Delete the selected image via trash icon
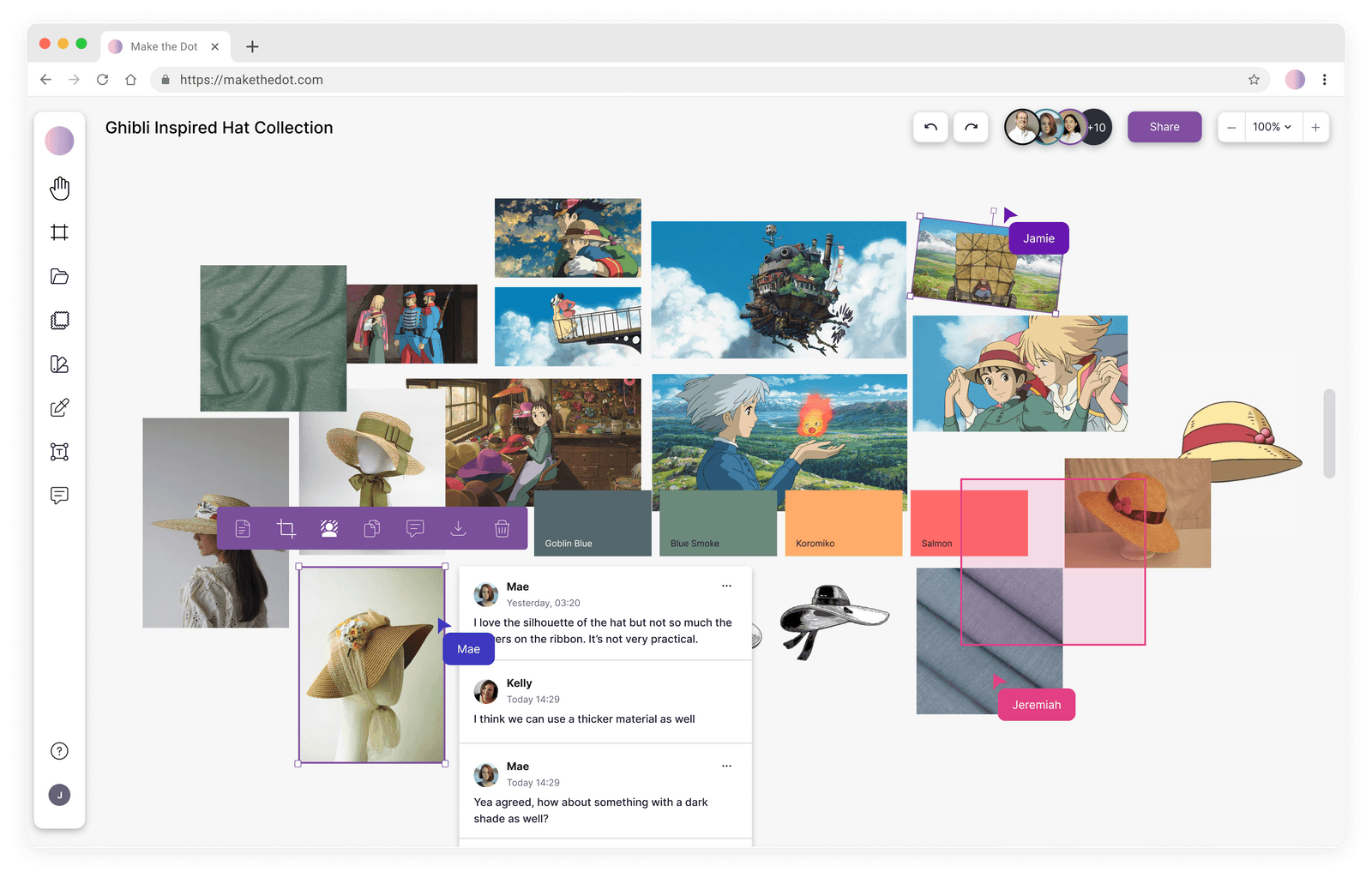 tap(502, 528)
